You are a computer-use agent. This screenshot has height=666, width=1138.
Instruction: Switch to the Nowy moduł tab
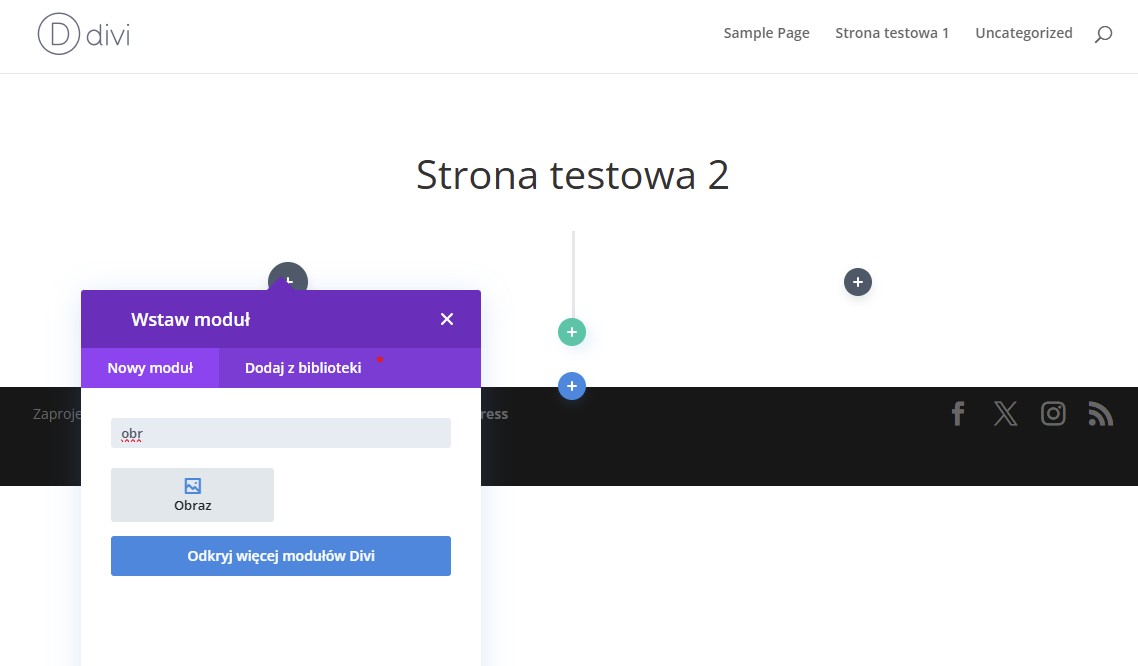(x=150, y=368)
